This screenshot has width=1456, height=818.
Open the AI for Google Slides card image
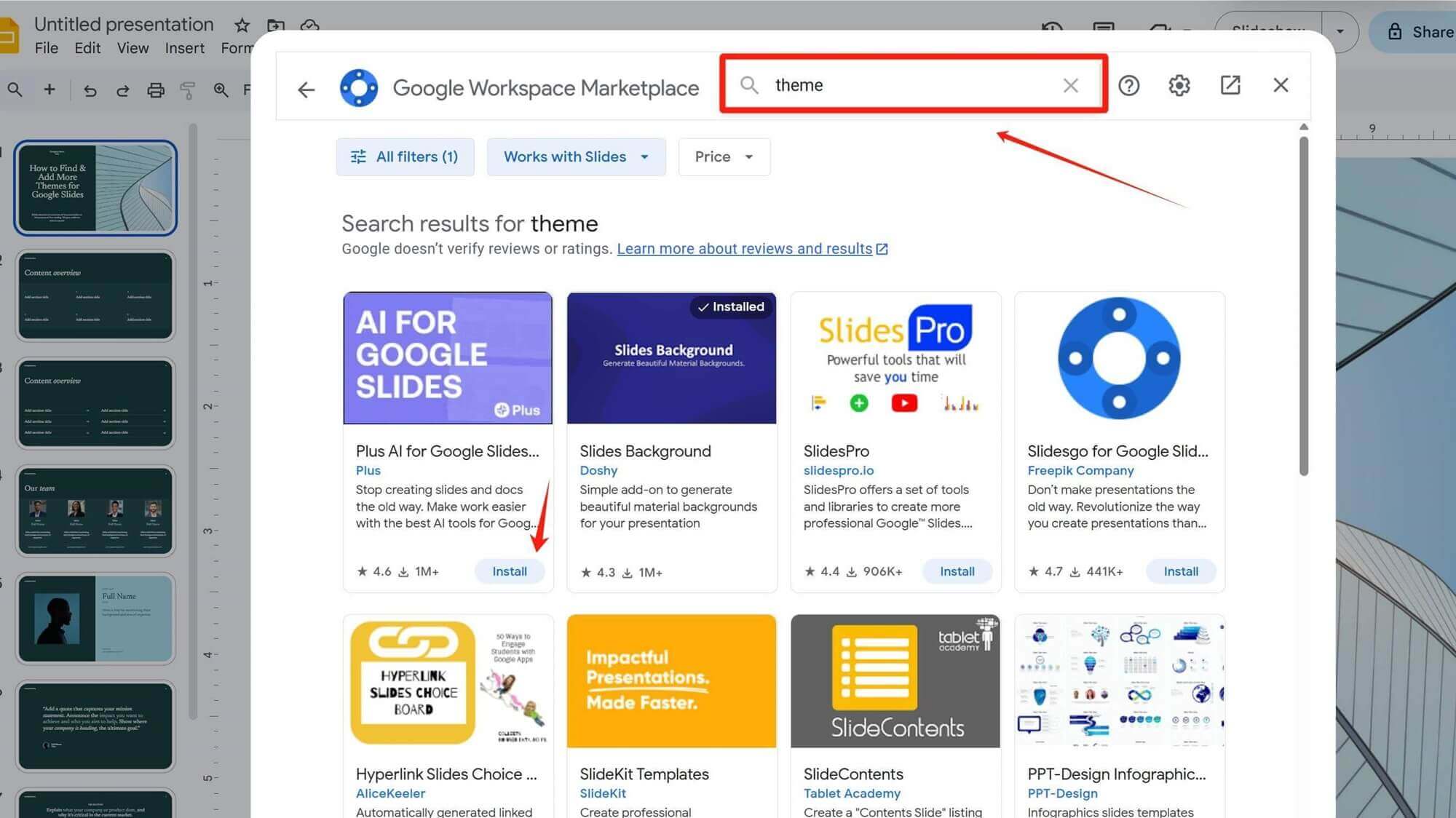pos(448,357)
